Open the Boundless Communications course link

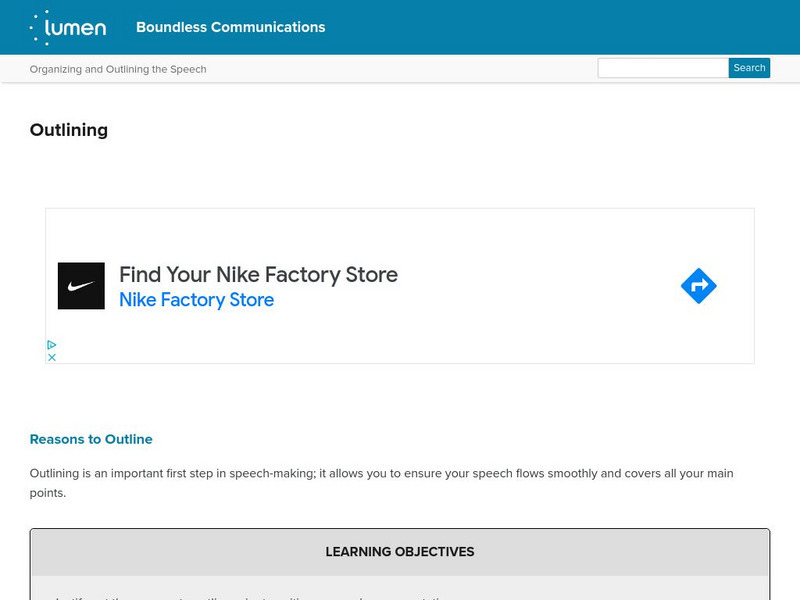point(230,27)
